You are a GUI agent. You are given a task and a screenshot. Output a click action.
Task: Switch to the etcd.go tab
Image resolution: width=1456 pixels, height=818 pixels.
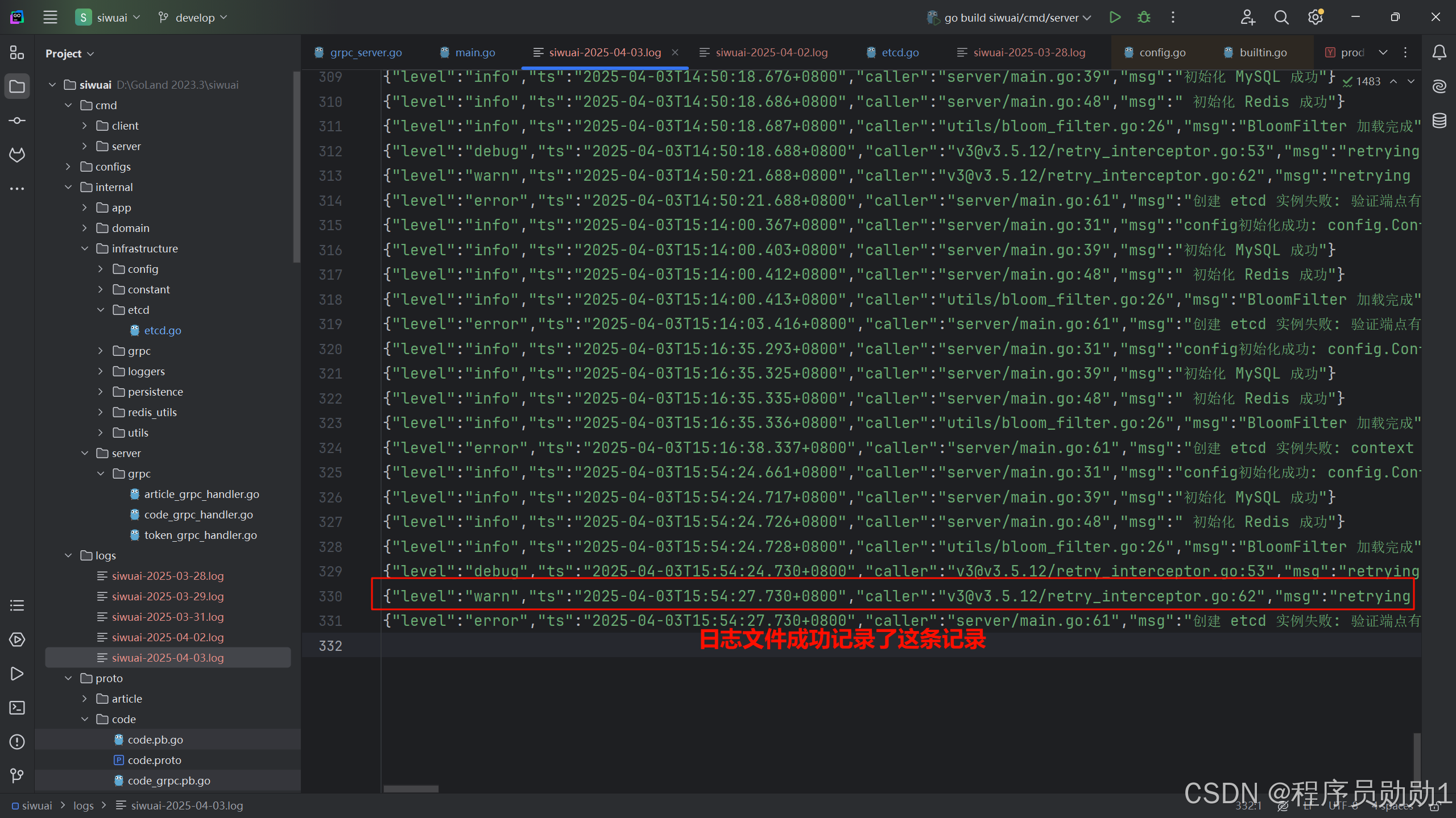899,52
